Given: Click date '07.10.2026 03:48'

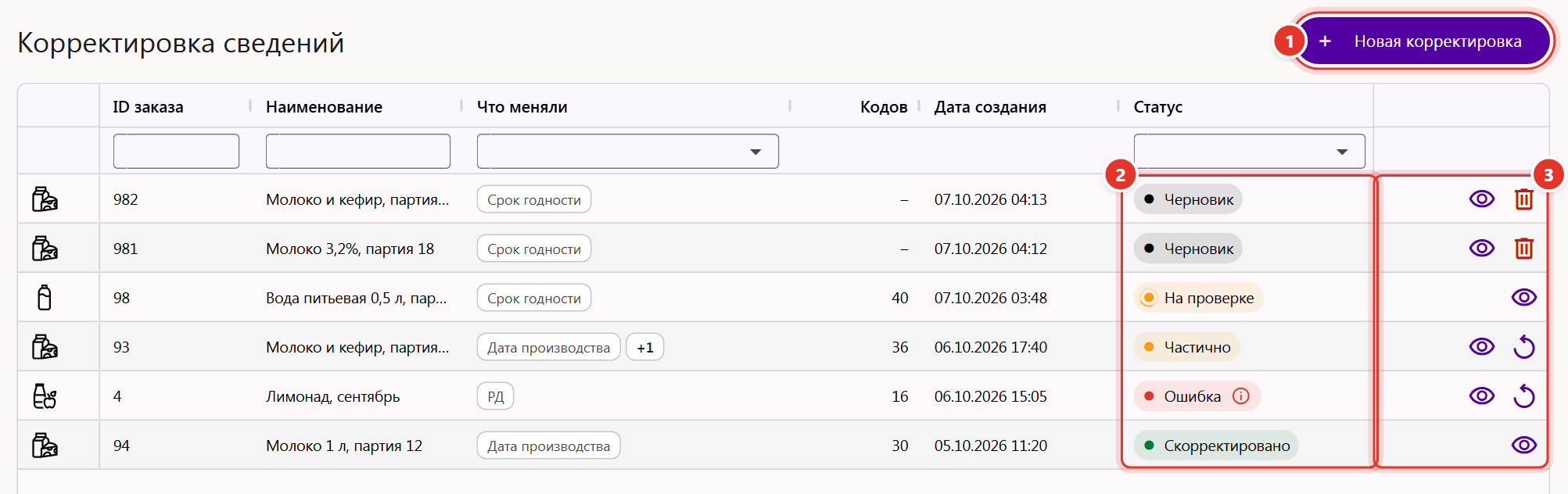Looking at the screenshot, I should click(x=990, y=298).
